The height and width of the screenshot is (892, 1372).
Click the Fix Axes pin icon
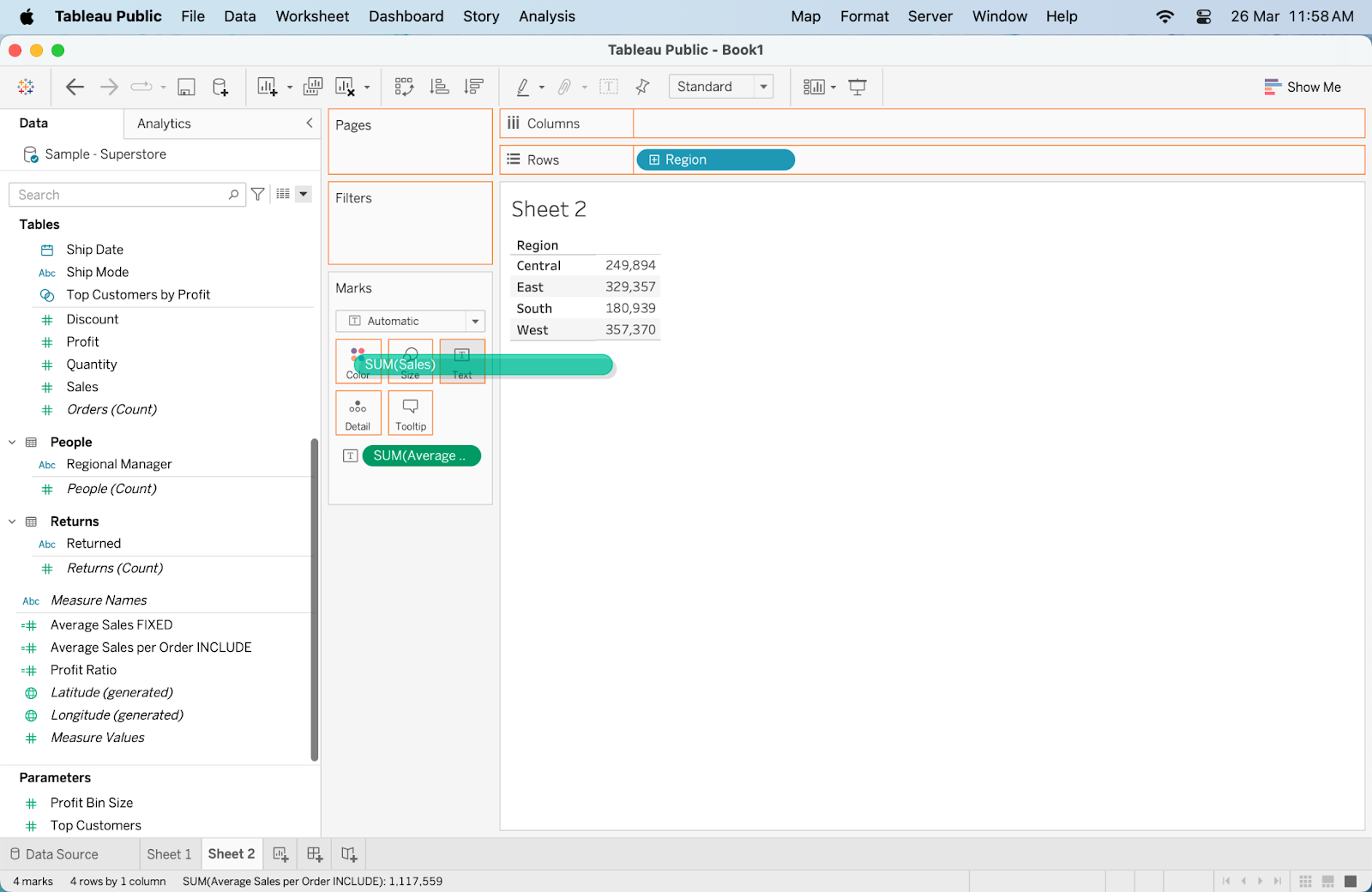pos(642,87)
